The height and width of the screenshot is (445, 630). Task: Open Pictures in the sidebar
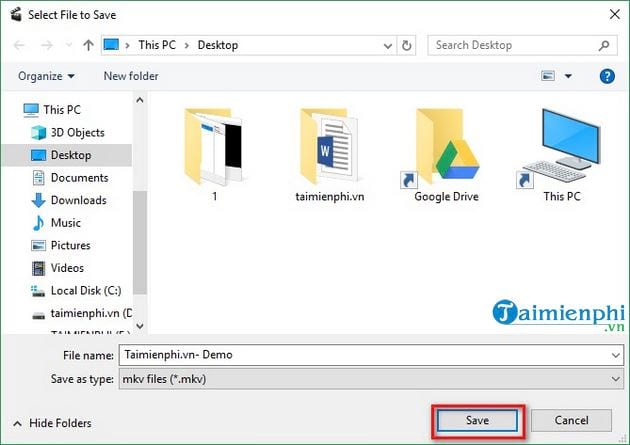(x=61, y=245)
